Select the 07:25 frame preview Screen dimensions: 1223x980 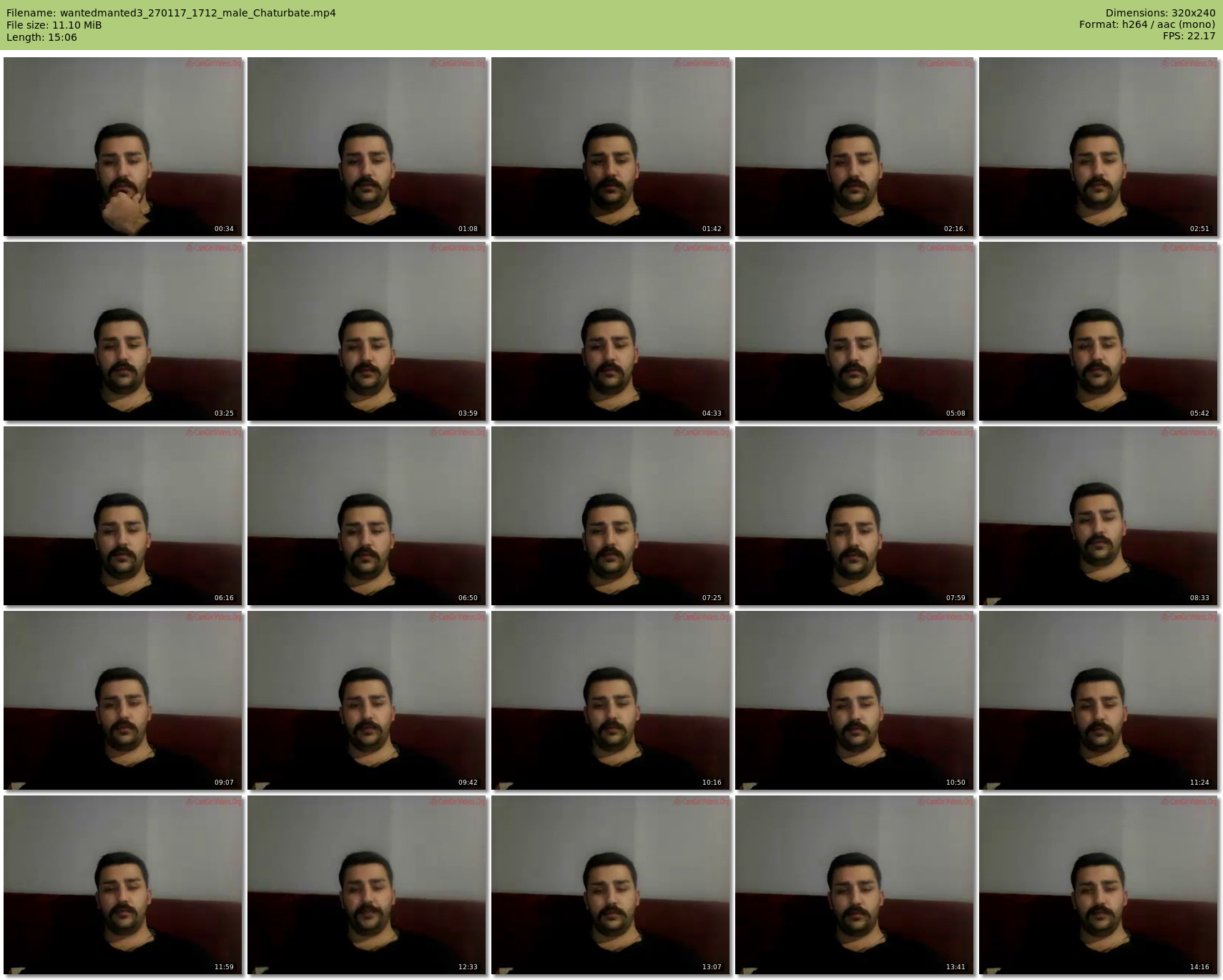point(611,516)
